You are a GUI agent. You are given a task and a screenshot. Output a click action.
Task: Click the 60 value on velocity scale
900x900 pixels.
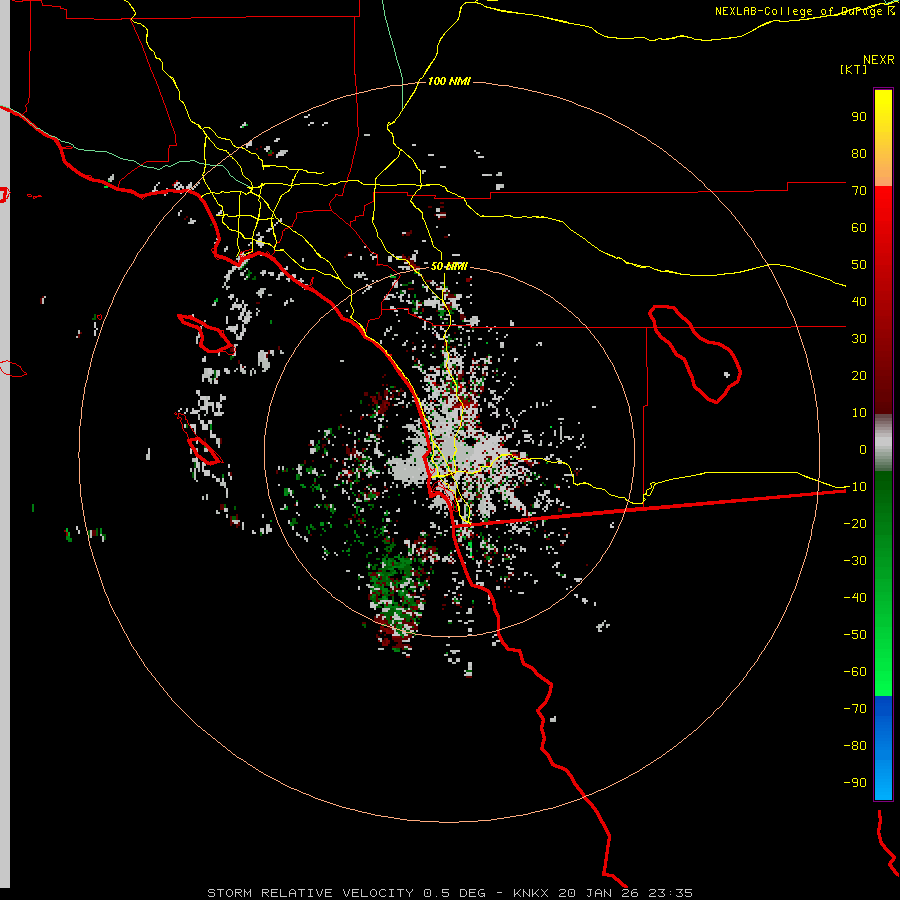tap(859, 227)
